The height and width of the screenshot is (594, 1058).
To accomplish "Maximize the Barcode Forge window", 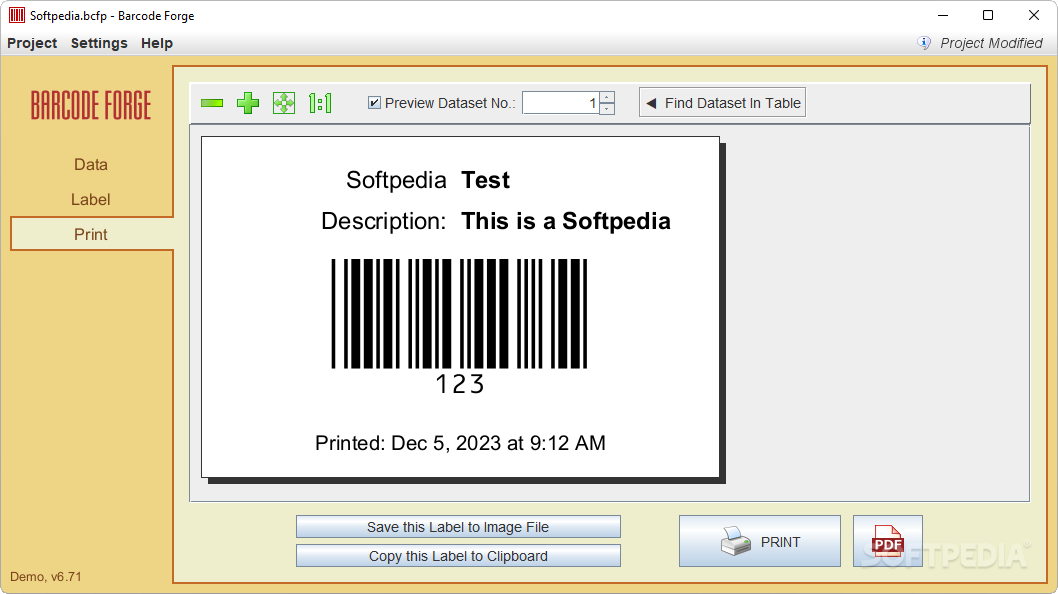I will (988, 15).
